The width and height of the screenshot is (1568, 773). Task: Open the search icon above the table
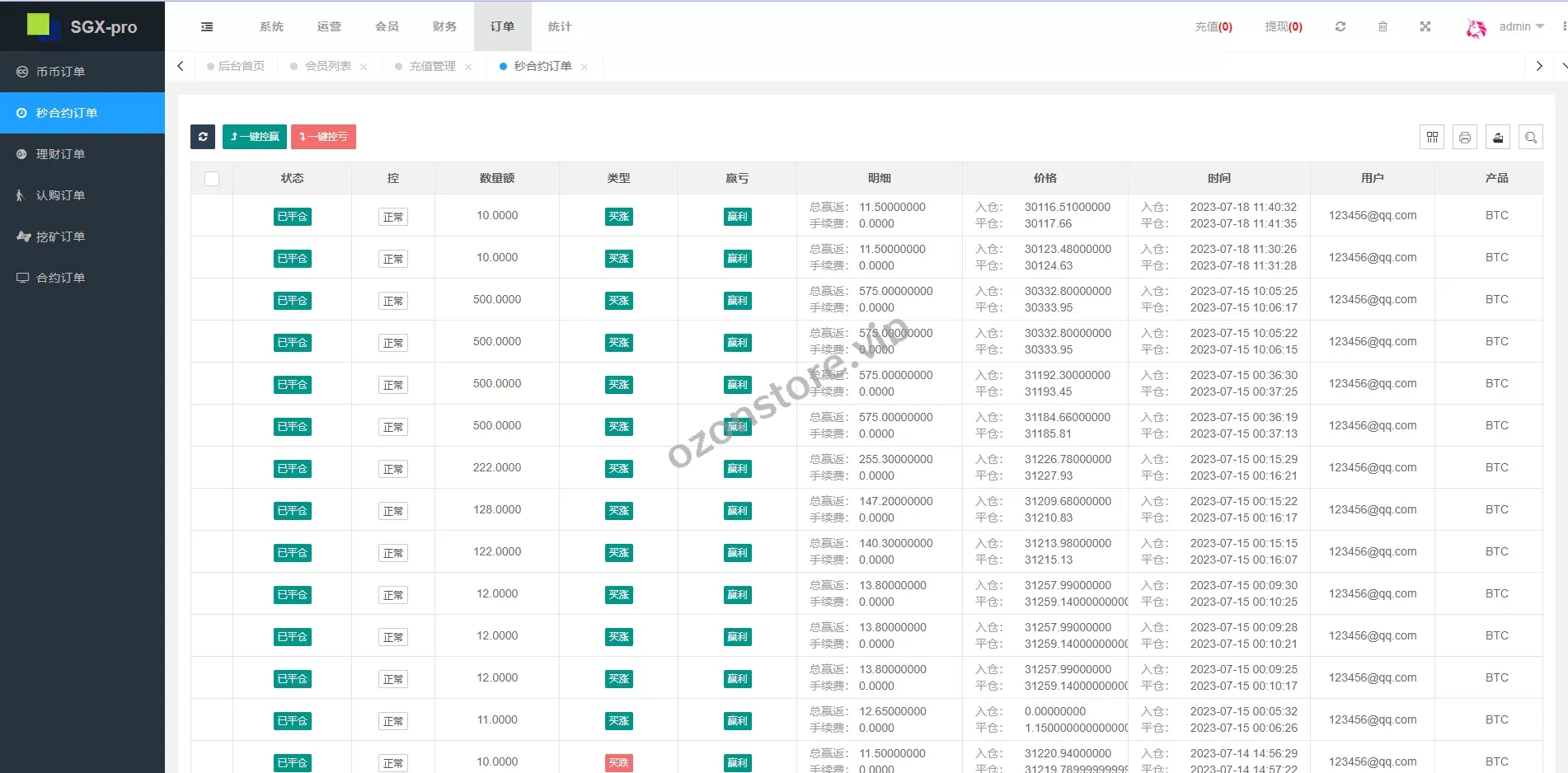click(x=1531, y=138)
